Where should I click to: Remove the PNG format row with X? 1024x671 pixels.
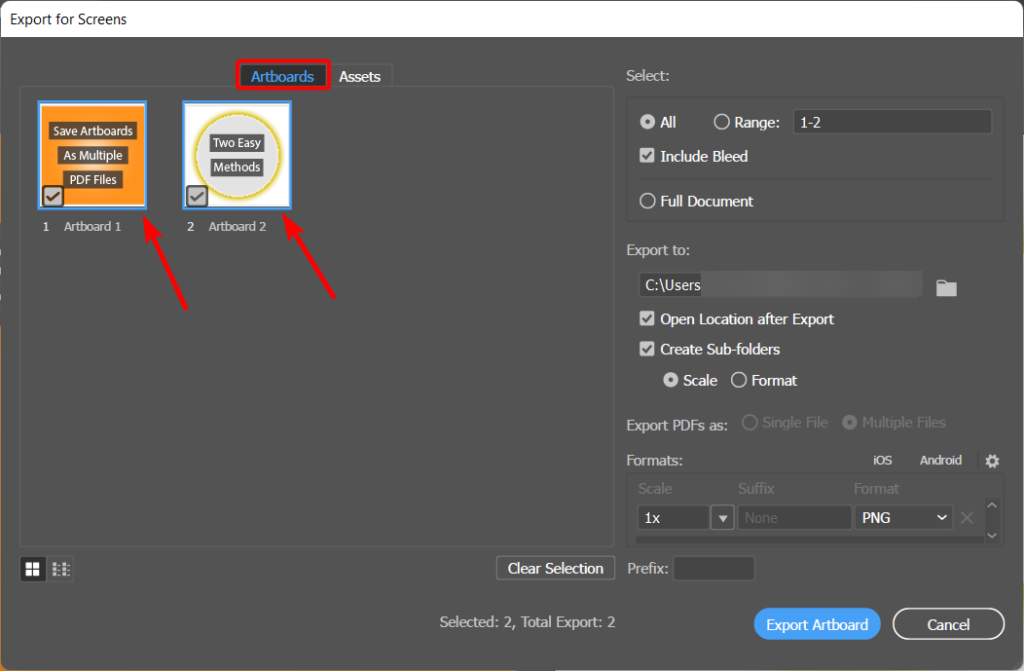point(966,518)
